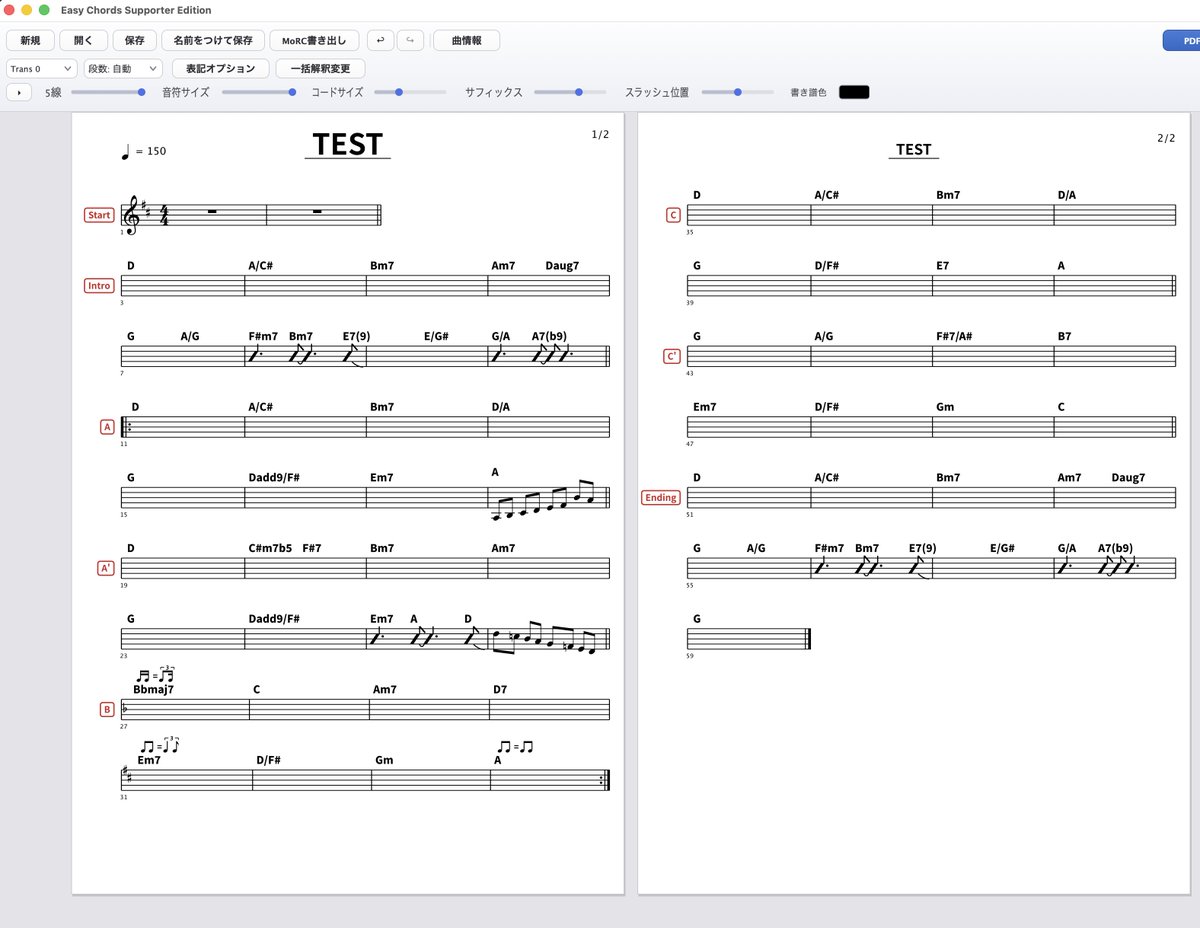This screenshot has height=928, width=1200.
Task: Click the B7 chord
Action: point(1065,336)
